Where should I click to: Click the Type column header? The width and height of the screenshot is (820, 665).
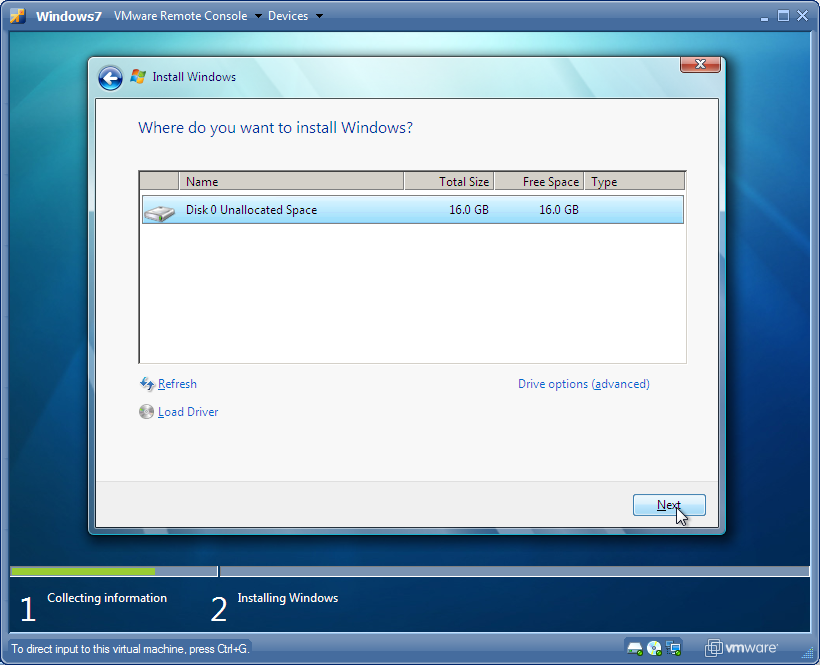635,181
